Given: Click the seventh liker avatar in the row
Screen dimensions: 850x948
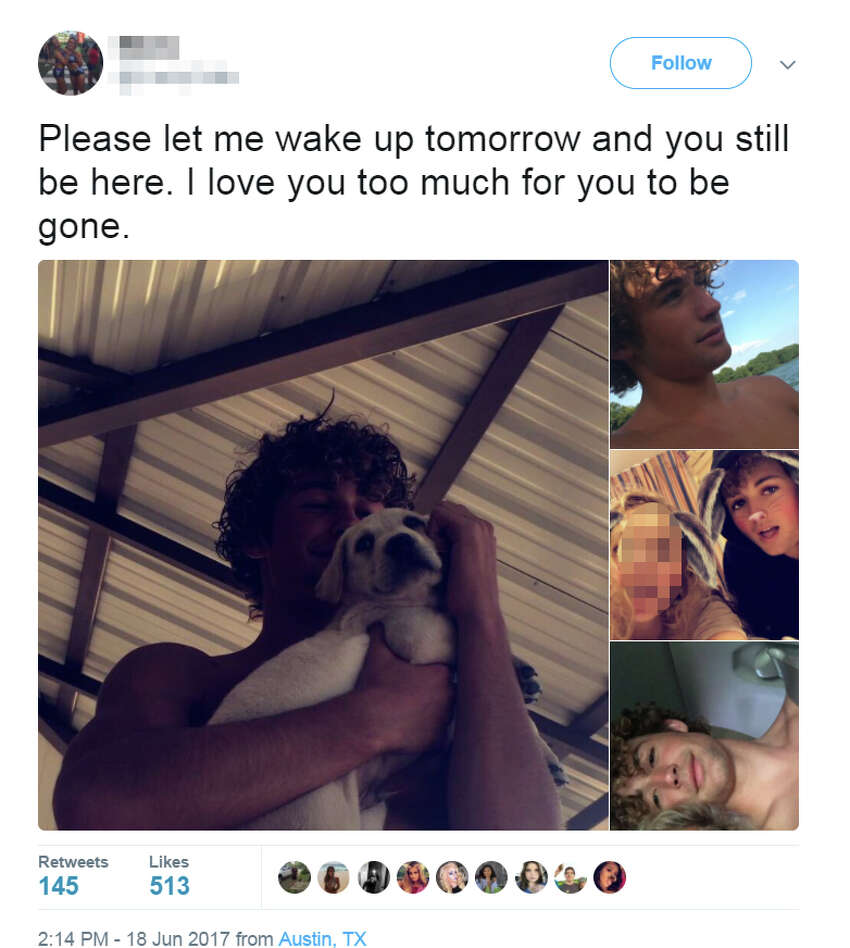Looking at the screenshot, I should [x=531, y=877].
